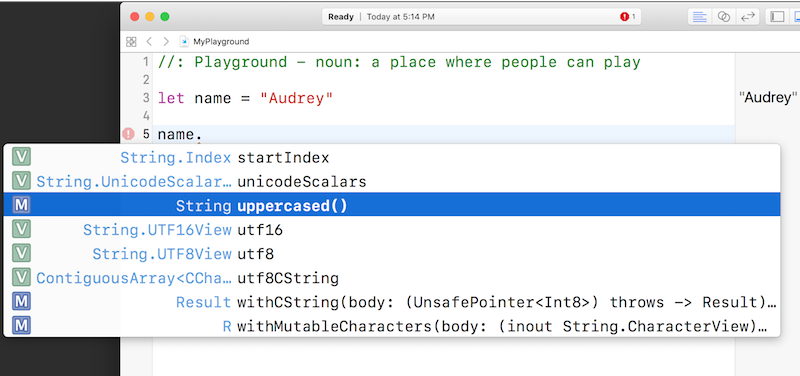Screen dimensions: 800x376
Task: Click the MyPlayground file icon in jump bar
Action: point(184,42)
